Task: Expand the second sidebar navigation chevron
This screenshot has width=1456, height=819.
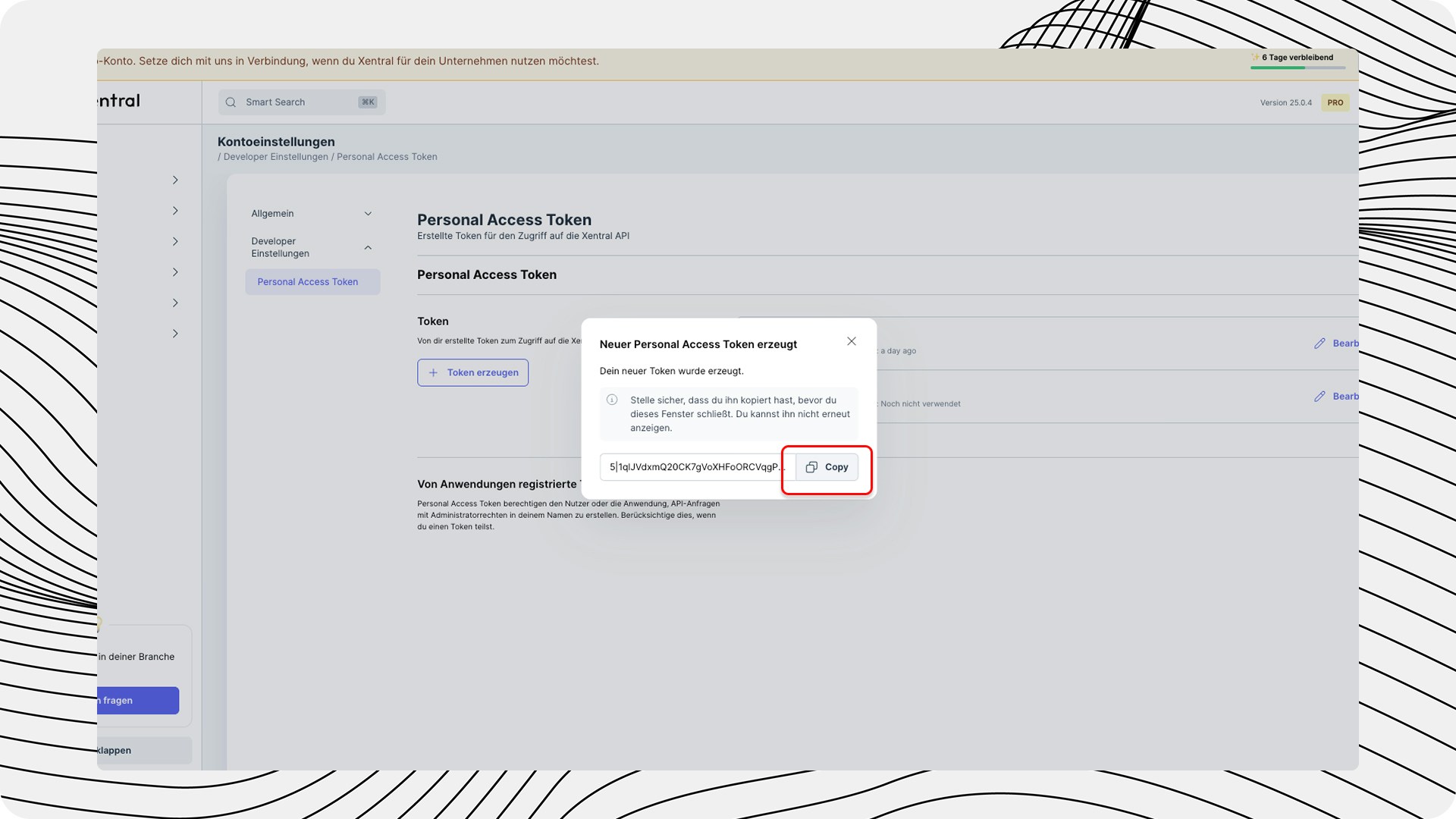Action: (x=175, y=211)
